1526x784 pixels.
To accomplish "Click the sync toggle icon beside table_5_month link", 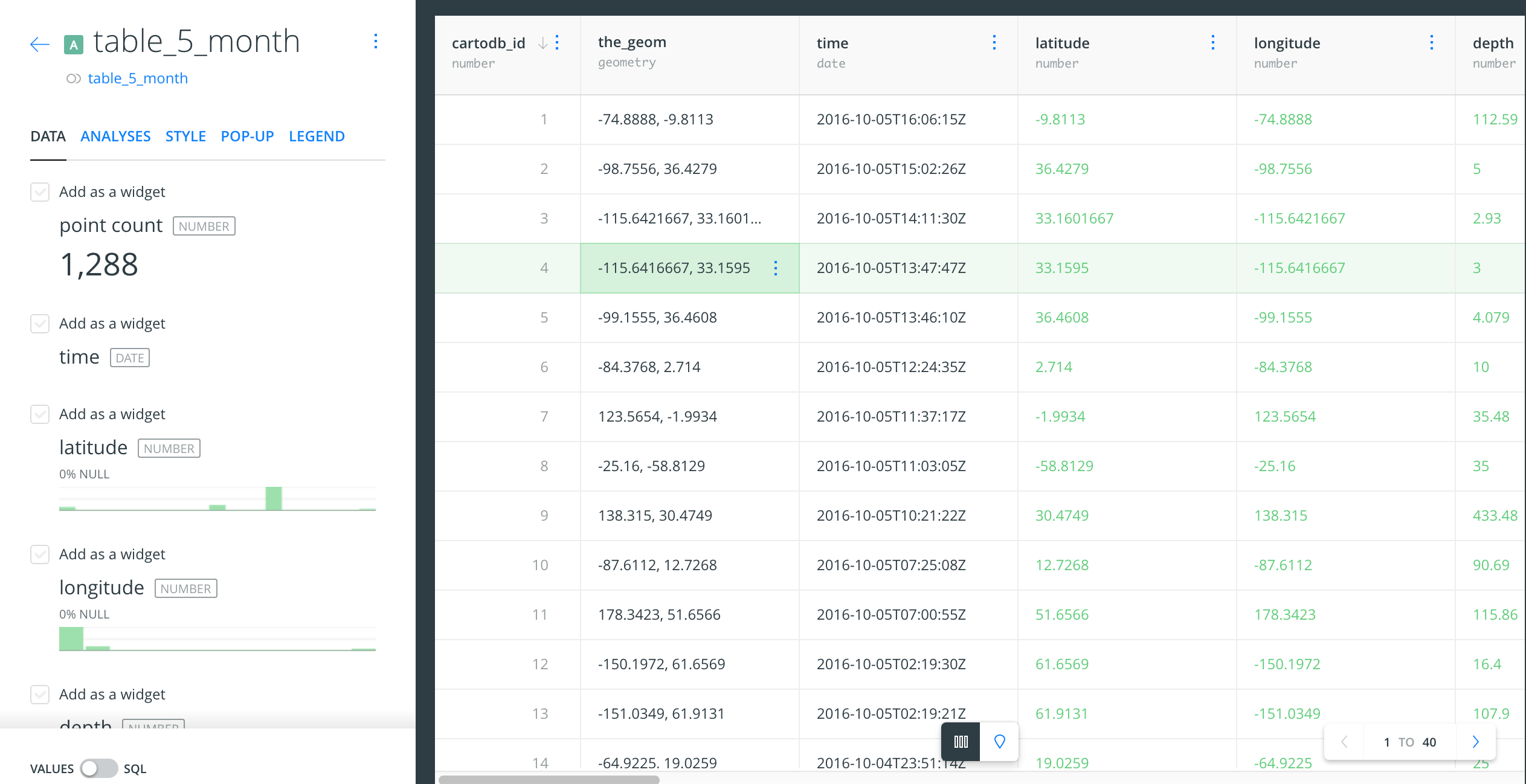I will click(74, 79).
